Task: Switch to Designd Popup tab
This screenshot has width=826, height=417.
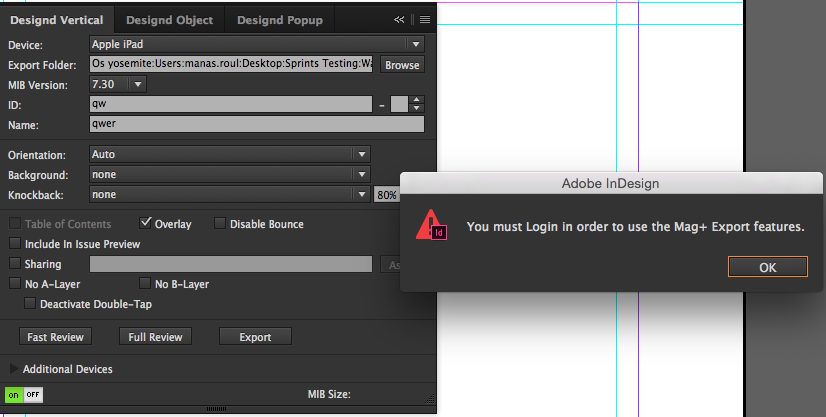Action: pos(280,20)
